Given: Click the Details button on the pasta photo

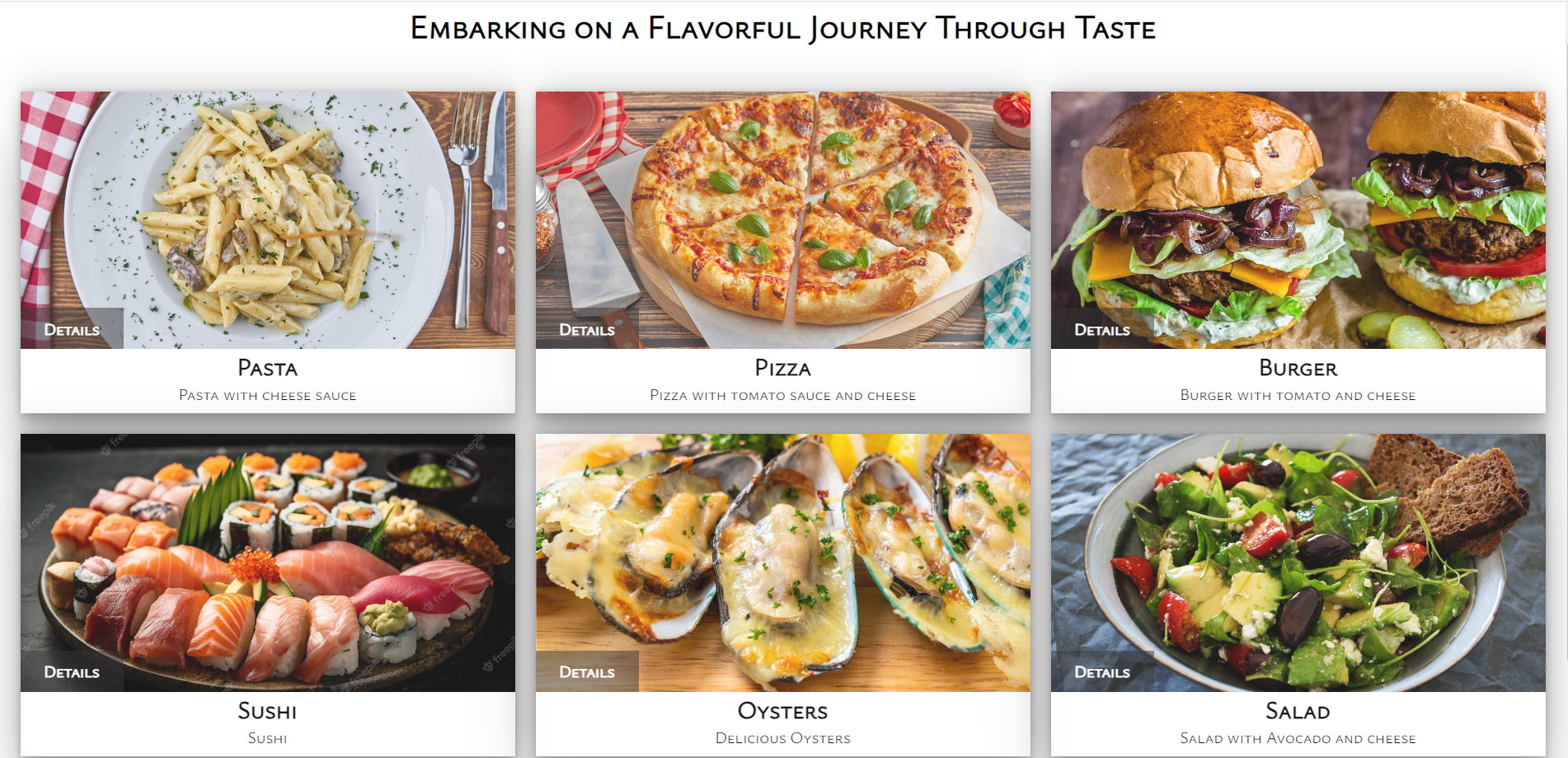Looking at the screenshot, I should [72, 330].
